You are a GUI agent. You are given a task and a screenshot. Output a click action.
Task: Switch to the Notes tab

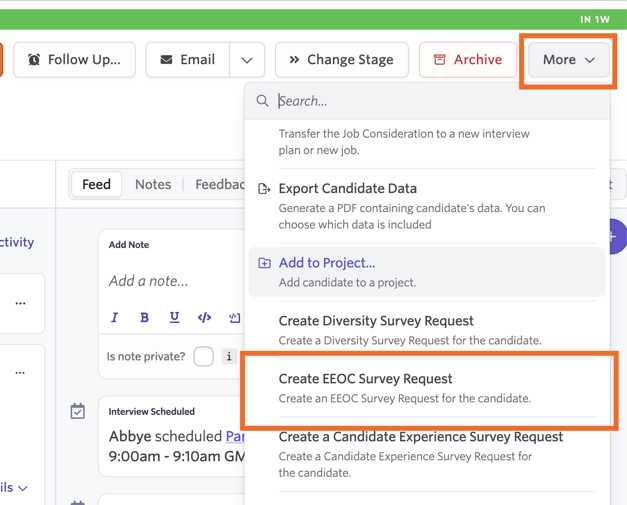(x=153, y=184)
